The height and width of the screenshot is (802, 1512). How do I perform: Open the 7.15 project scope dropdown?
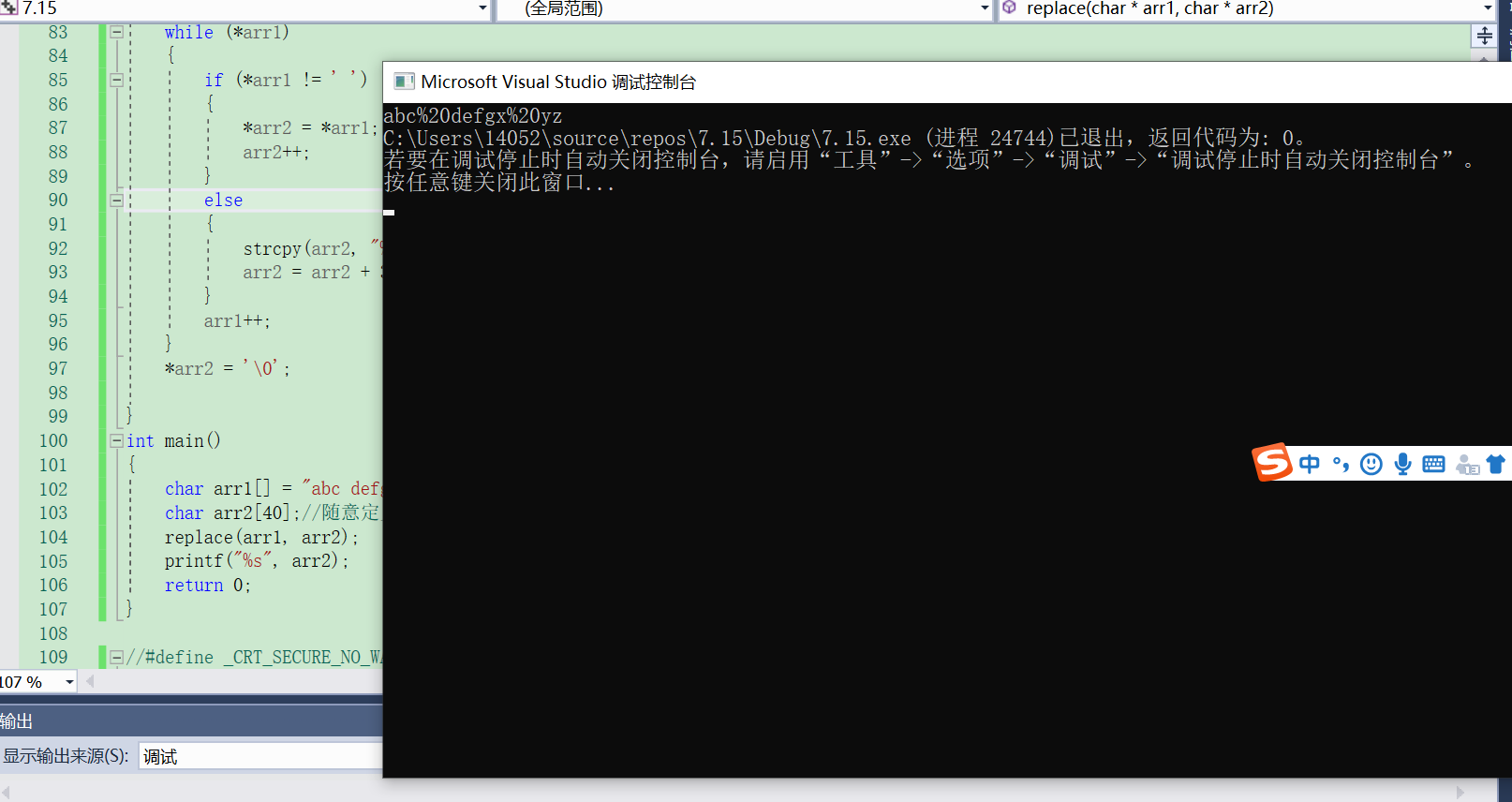[482, 8]
